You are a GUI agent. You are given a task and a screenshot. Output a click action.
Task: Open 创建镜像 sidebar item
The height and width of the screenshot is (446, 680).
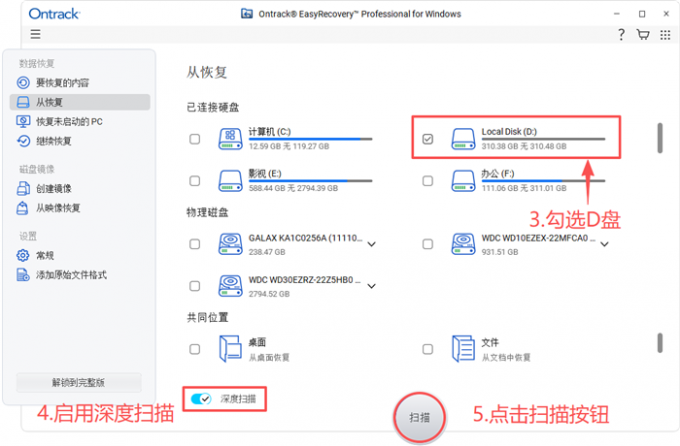tap(80, 188)
